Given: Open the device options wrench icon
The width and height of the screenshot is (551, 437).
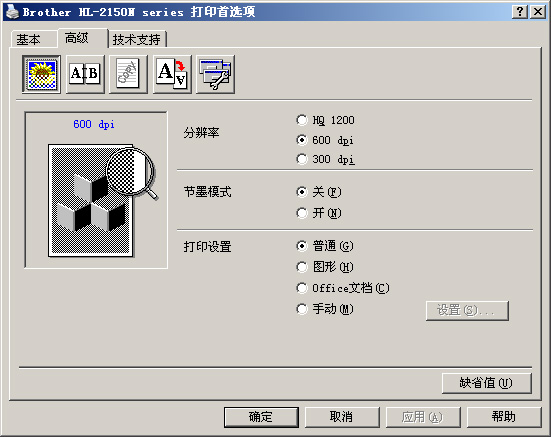Looking at the screenshot, I should pos(215,74).
